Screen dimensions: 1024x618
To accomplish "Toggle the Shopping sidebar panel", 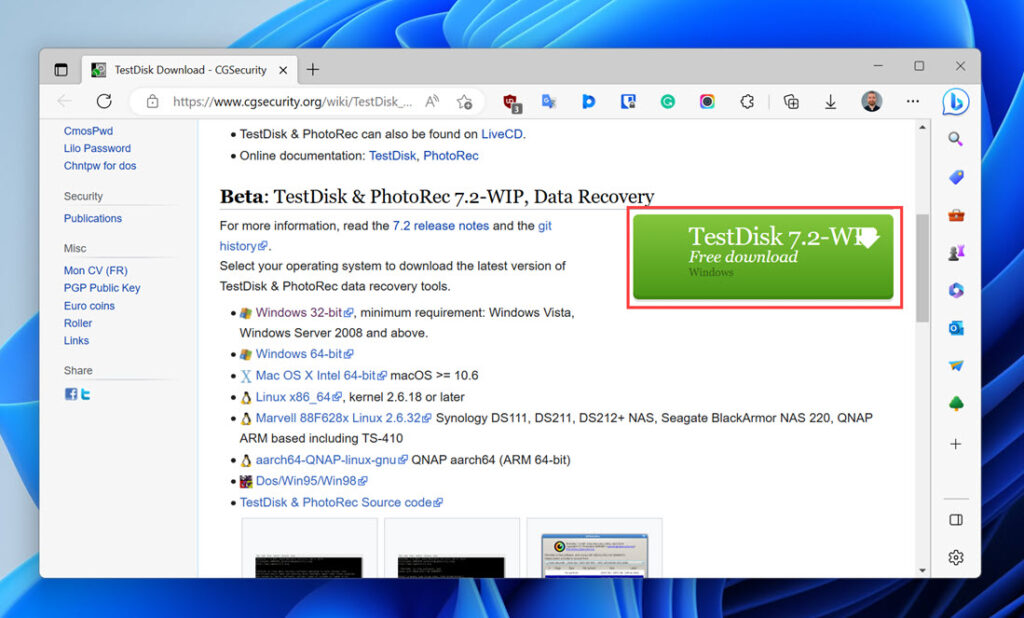I will tap(955, 177).
